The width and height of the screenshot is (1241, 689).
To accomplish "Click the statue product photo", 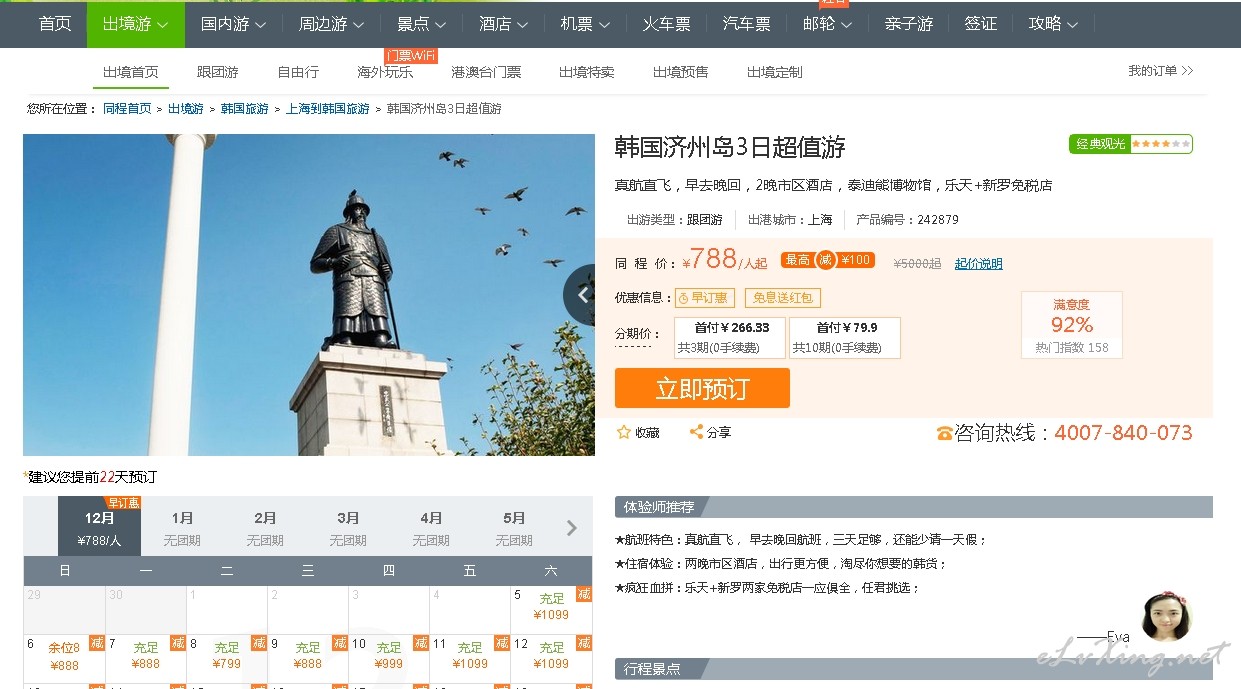I will (x=309, y=295).
